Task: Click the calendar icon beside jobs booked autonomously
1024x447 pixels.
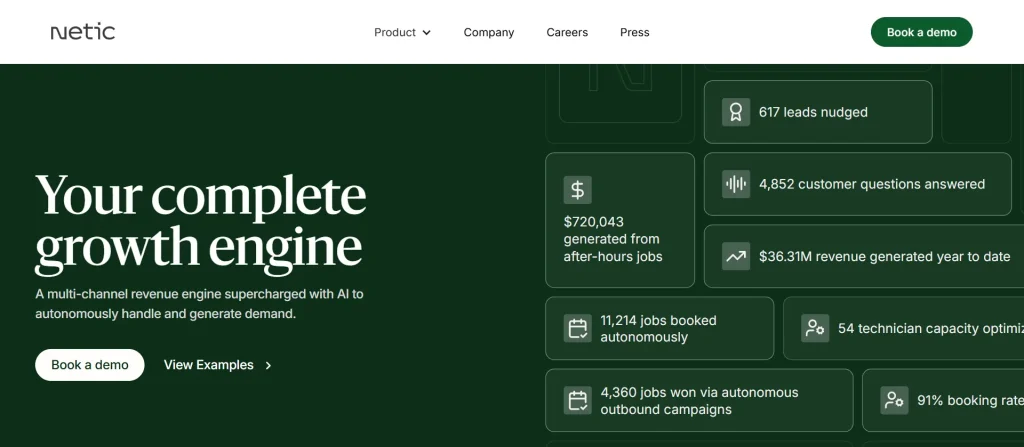Action: (x=577, y=329)
